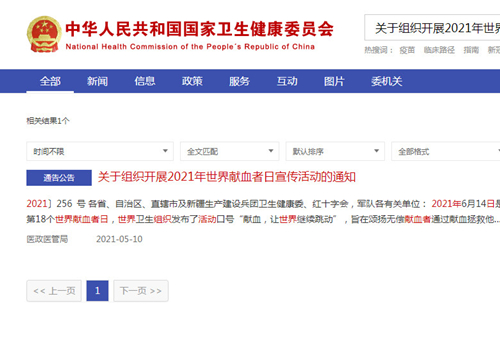
Task: Open the 默认排序 sort order dropdown
Action: point(335,151)
